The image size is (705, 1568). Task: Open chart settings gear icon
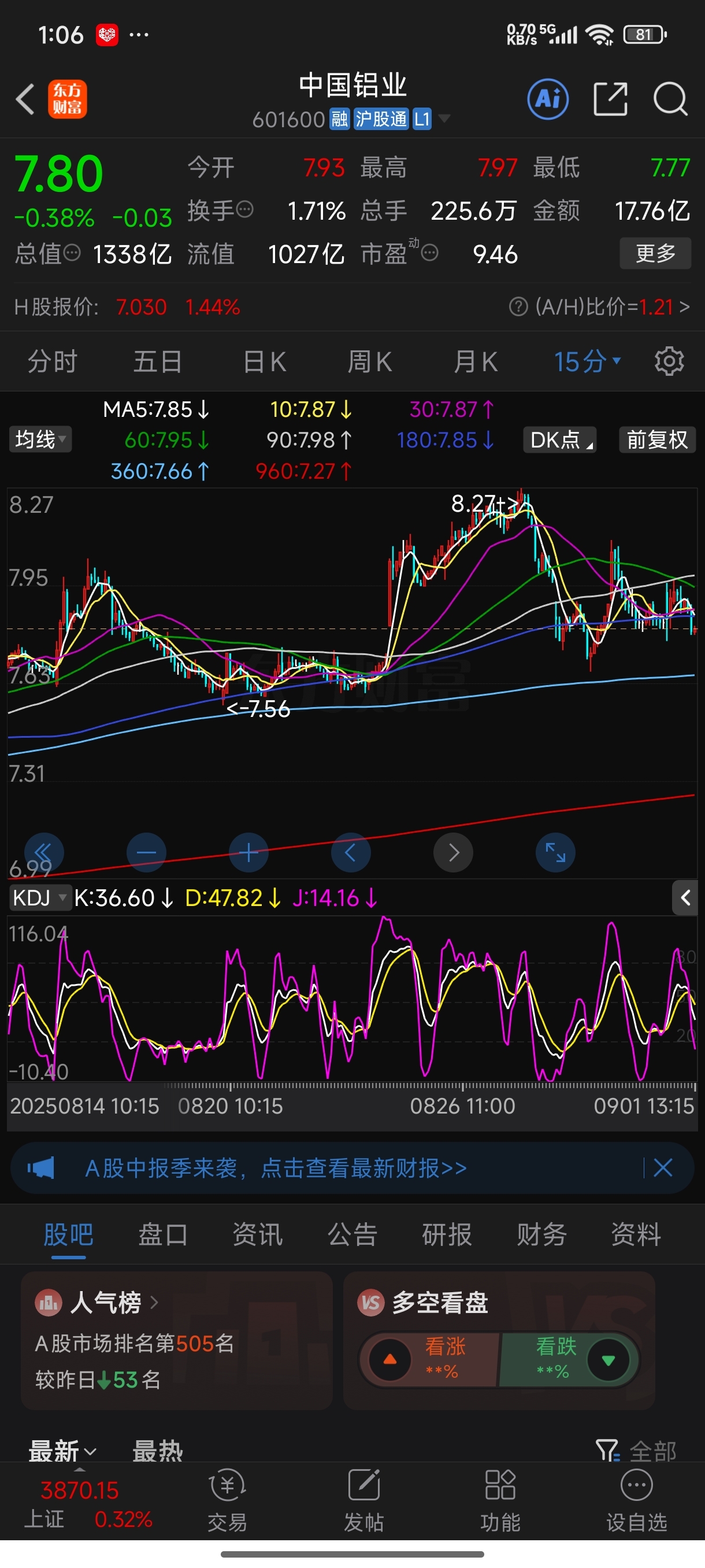[x=669, y=361]
